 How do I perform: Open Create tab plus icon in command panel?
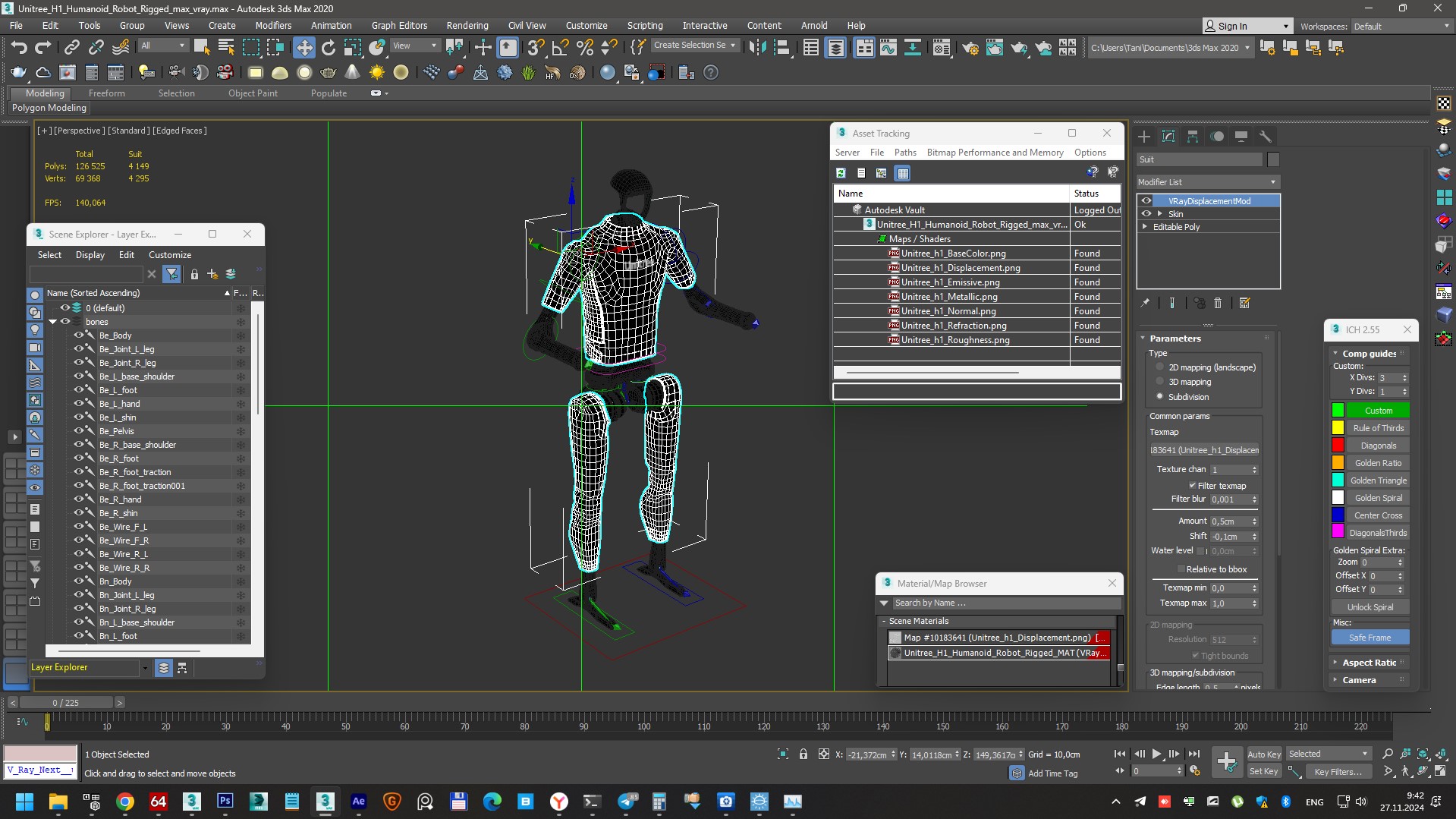[1144, 137]
